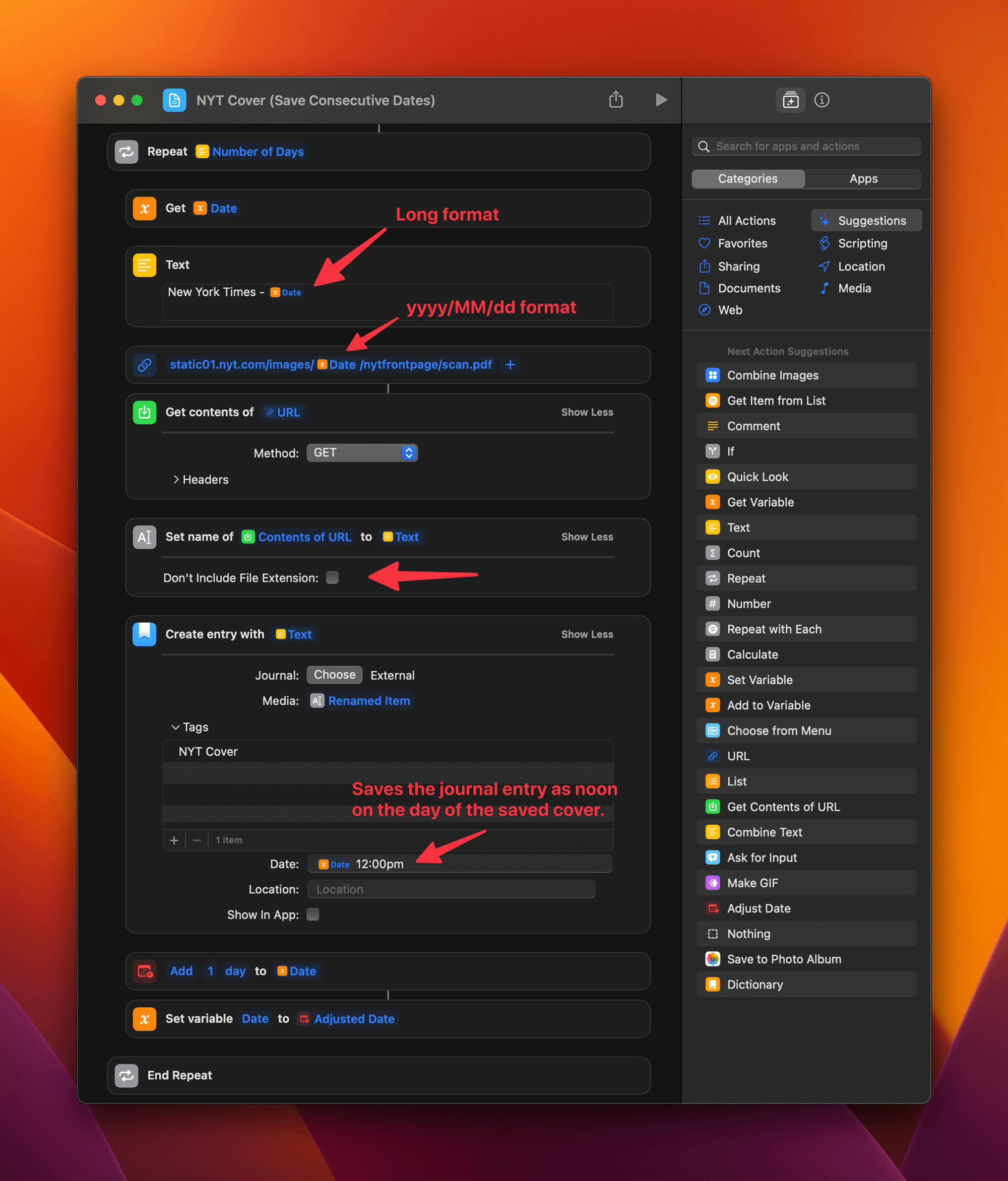Click the action library panel icon
1008x1181 pixels.
tap(790, 100)
